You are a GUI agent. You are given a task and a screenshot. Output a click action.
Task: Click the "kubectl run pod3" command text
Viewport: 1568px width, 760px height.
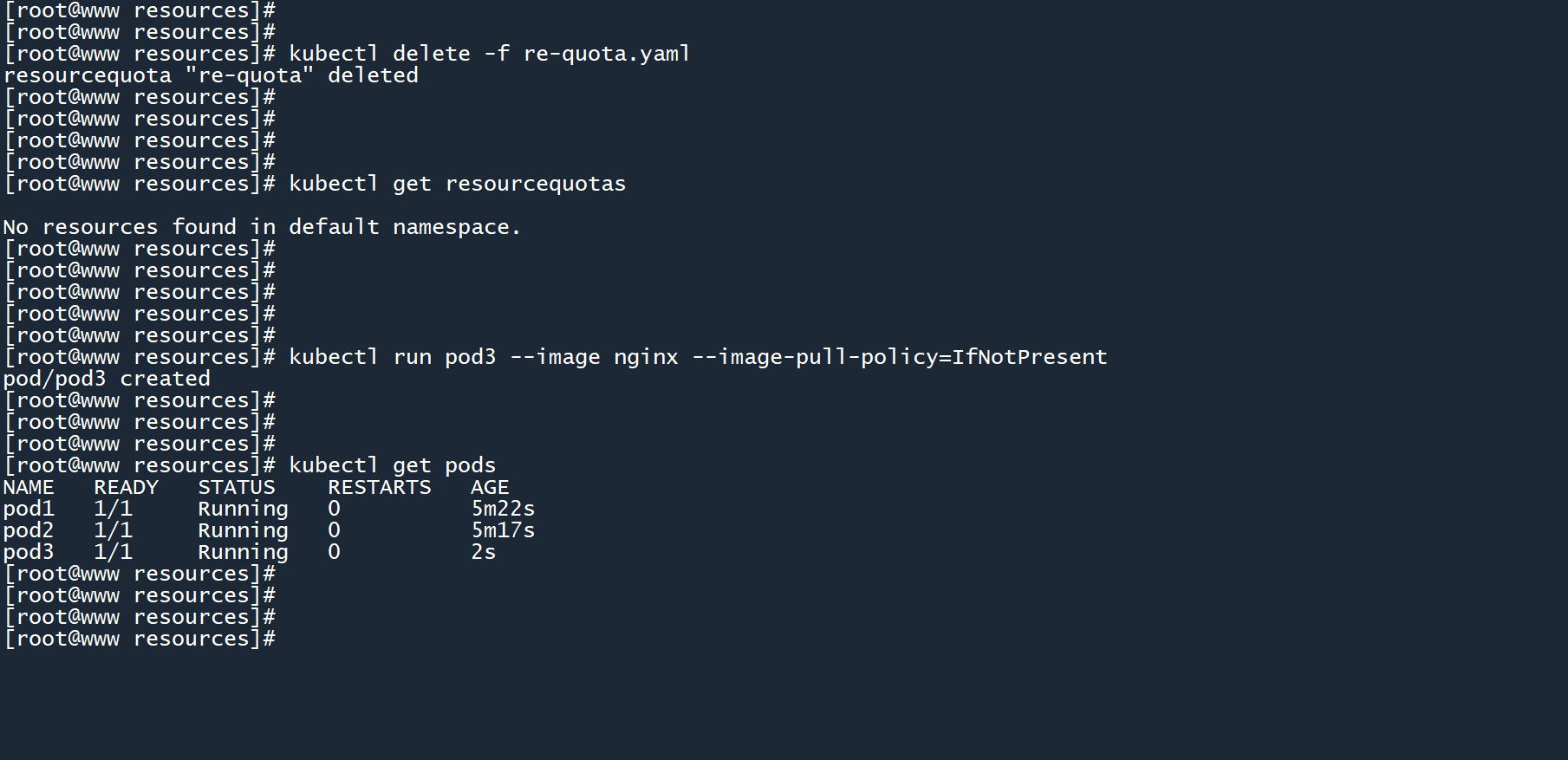click(x=392, y=357)
